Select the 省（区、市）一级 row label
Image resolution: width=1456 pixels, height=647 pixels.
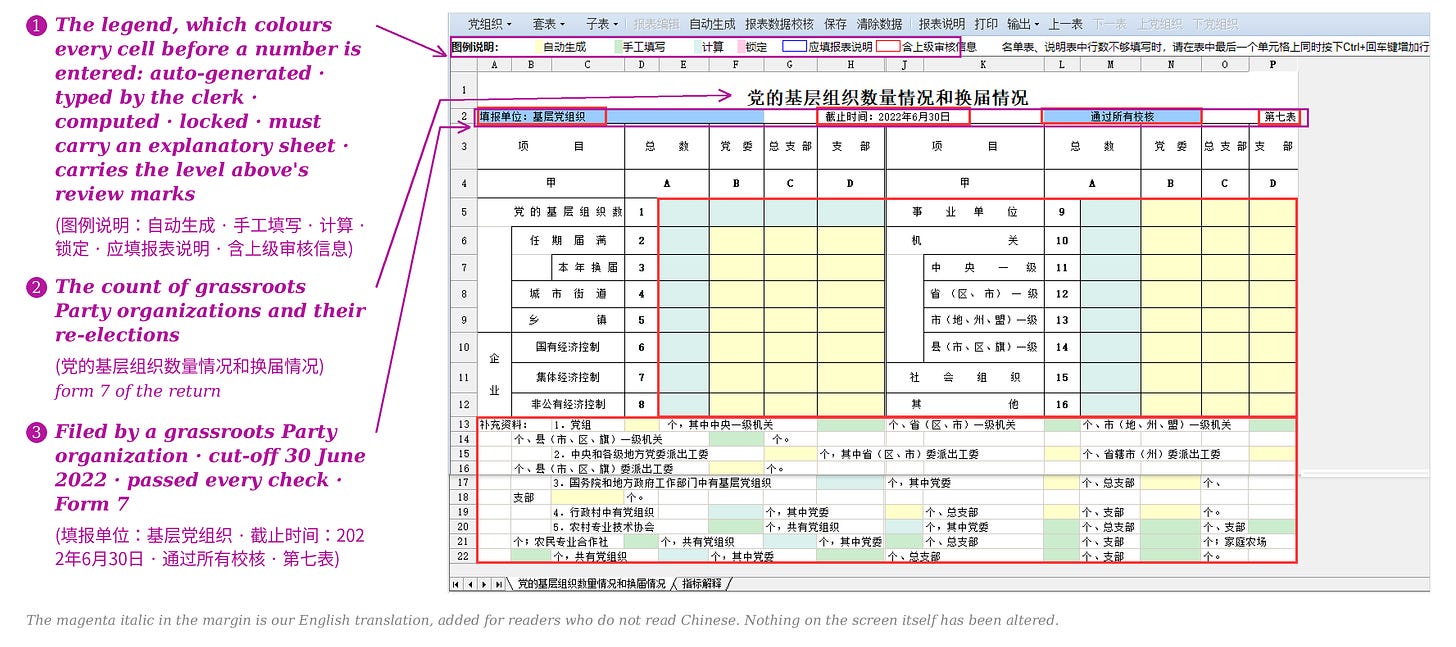[984, 294]
